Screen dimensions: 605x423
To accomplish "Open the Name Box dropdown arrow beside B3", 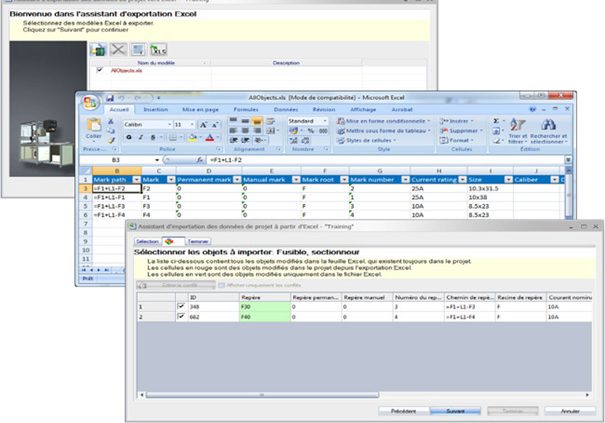I will pyautogui.click(x=157, y=160).
